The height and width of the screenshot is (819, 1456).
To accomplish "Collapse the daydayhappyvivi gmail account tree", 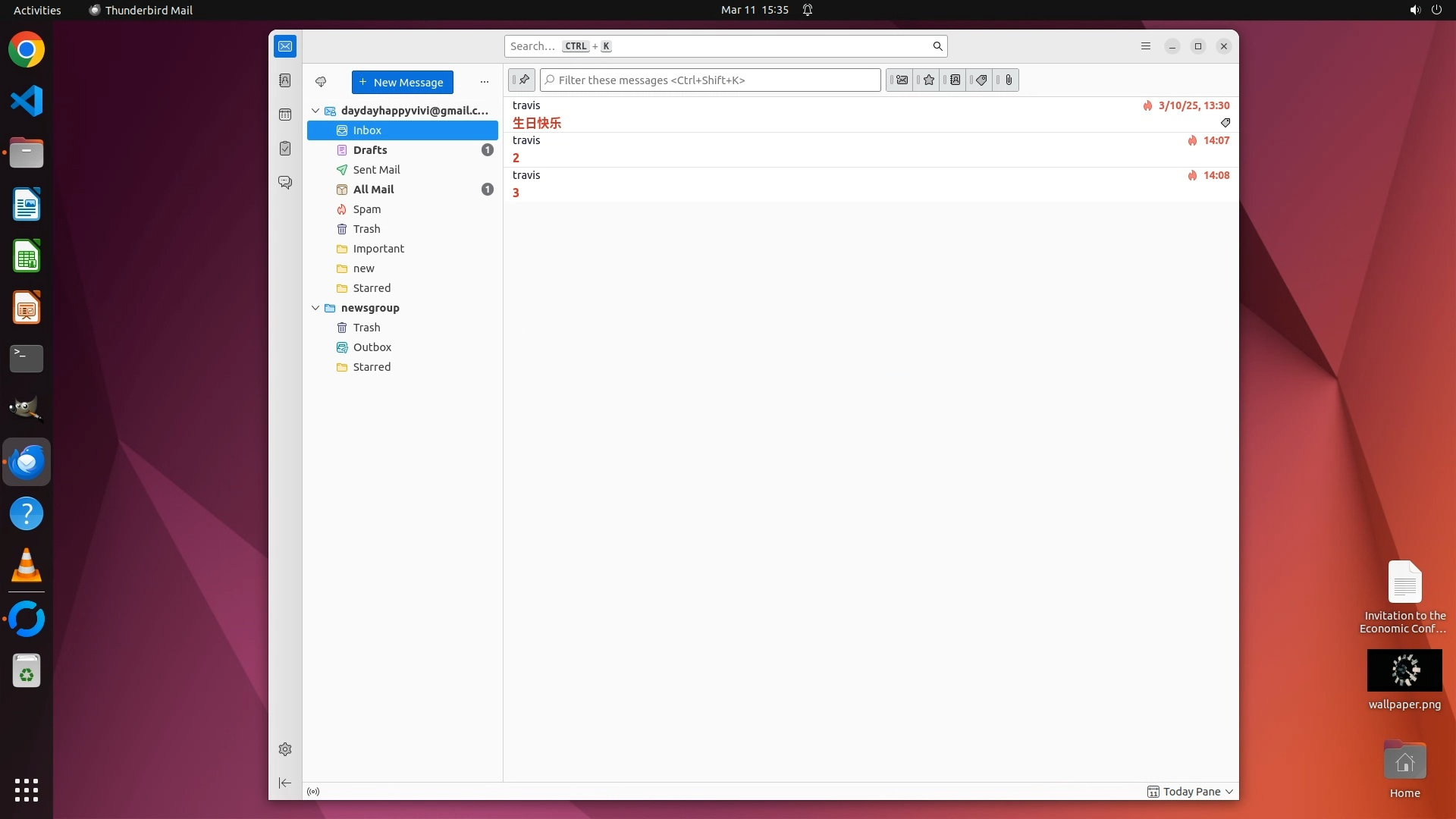I will (x=315, y=111).
